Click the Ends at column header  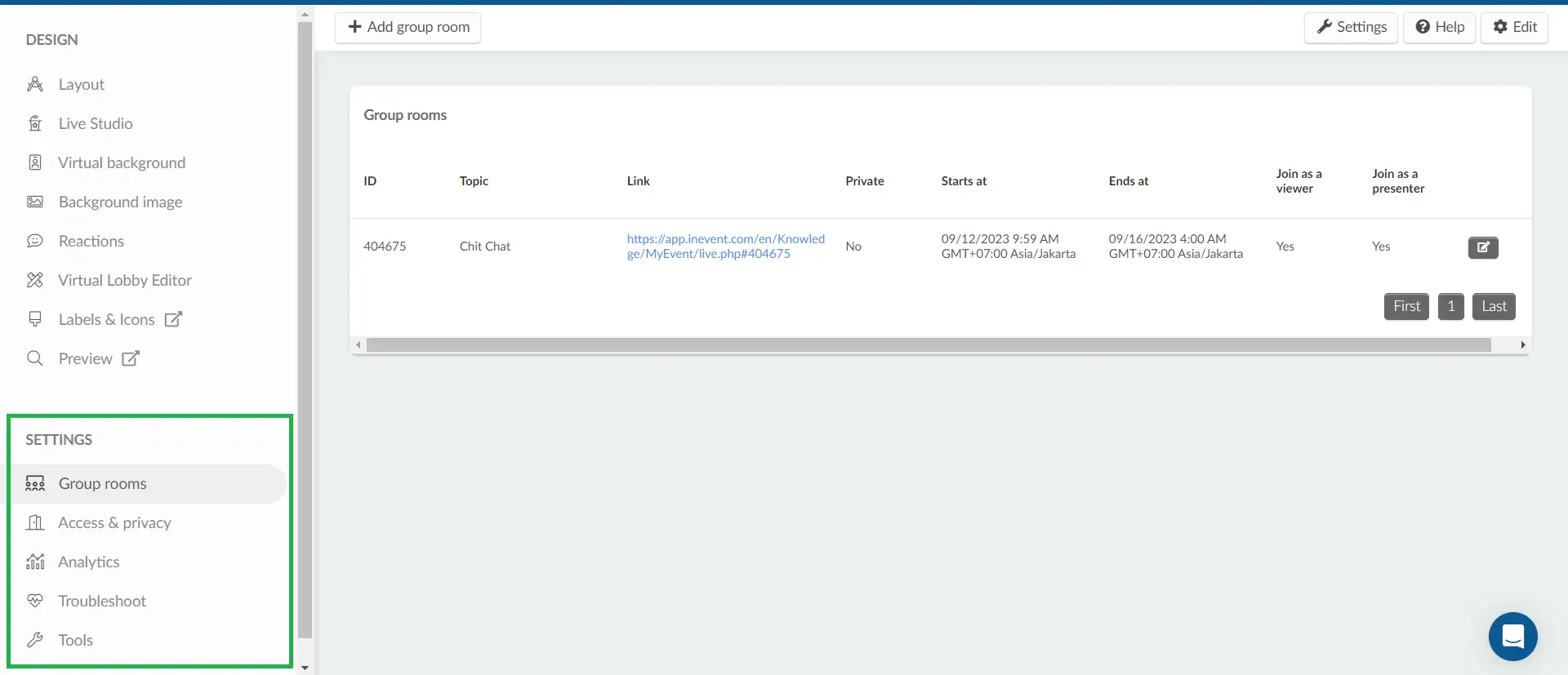(x=1129, y=181)
